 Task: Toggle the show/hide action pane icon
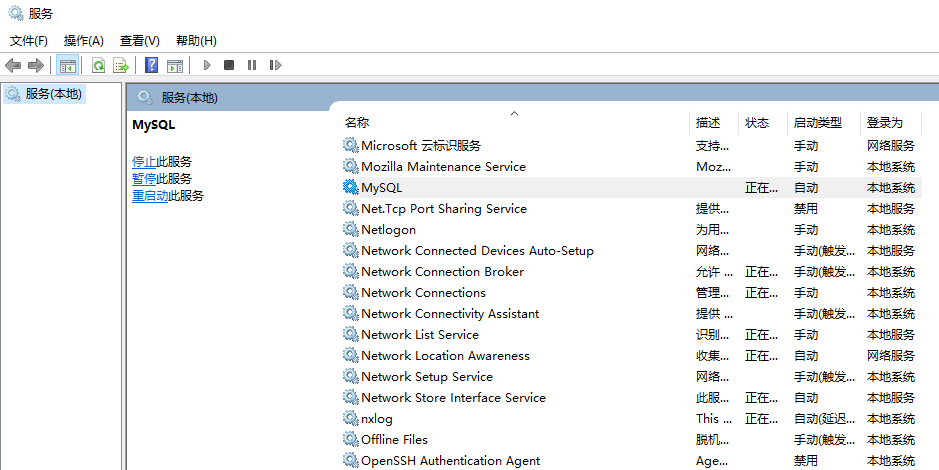pyautogui.click(x=175, y=65)
